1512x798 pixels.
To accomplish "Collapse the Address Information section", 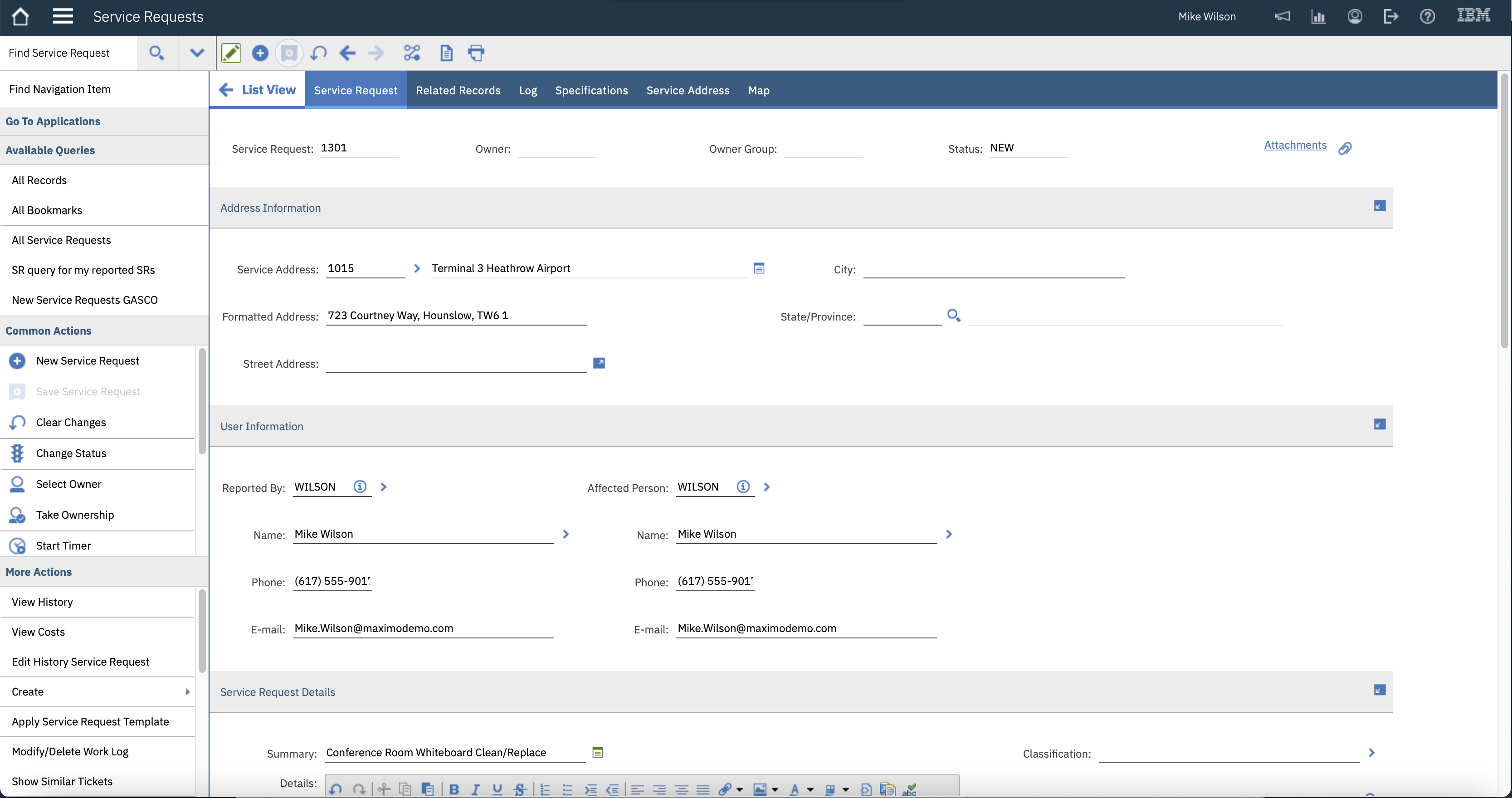I will tap(1379, 205).
